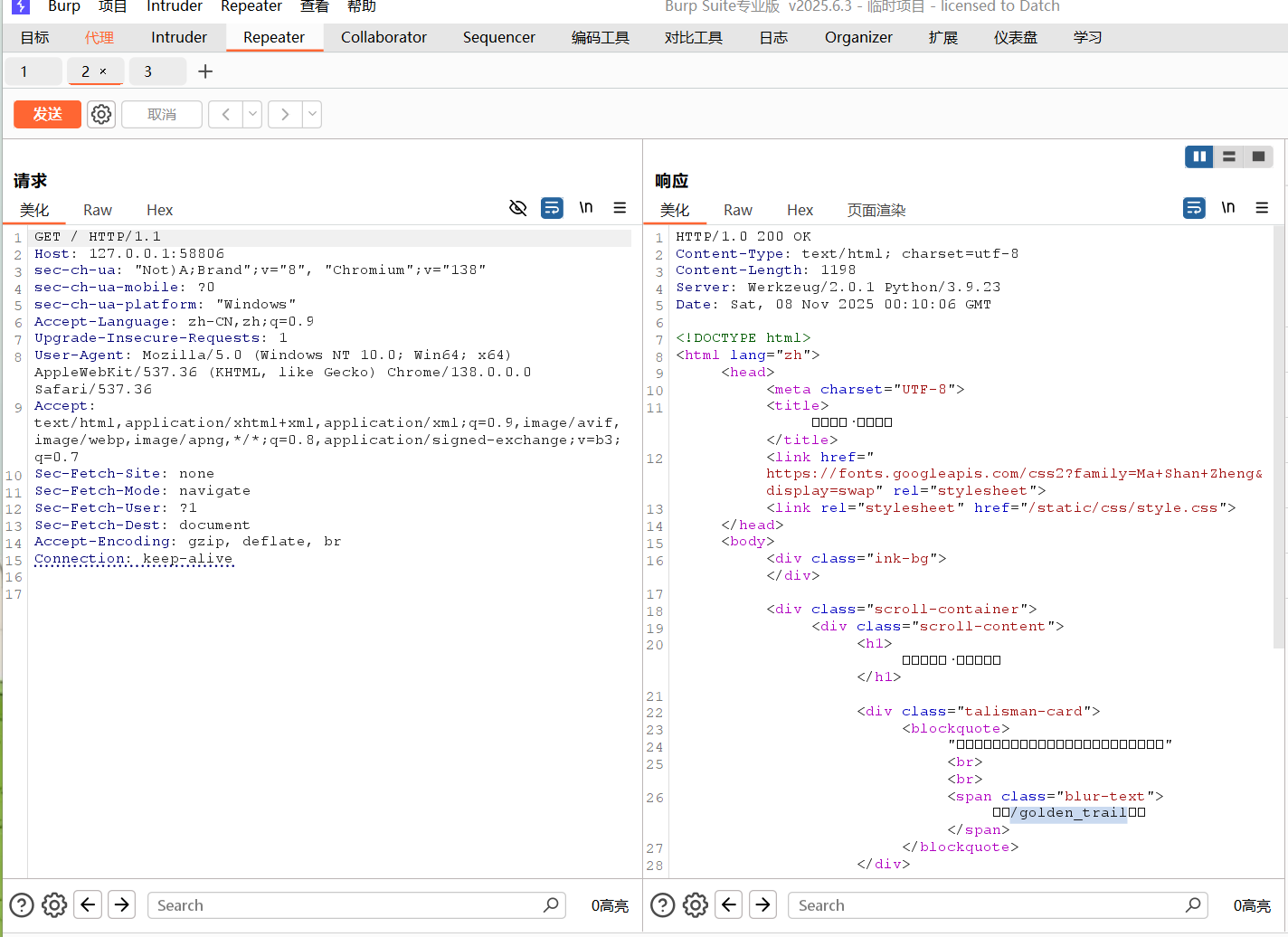Select top-bottom split layout icon
This screenshot has height=937, width=1288.
point(1228,156)
